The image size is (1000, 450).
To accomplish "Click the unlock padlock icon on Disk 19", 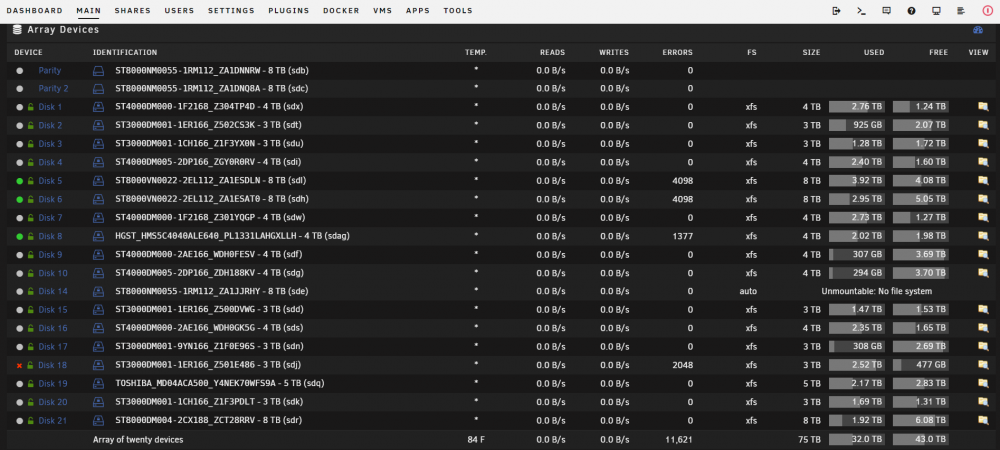I will pyautogui.click(x=30, y=384).
